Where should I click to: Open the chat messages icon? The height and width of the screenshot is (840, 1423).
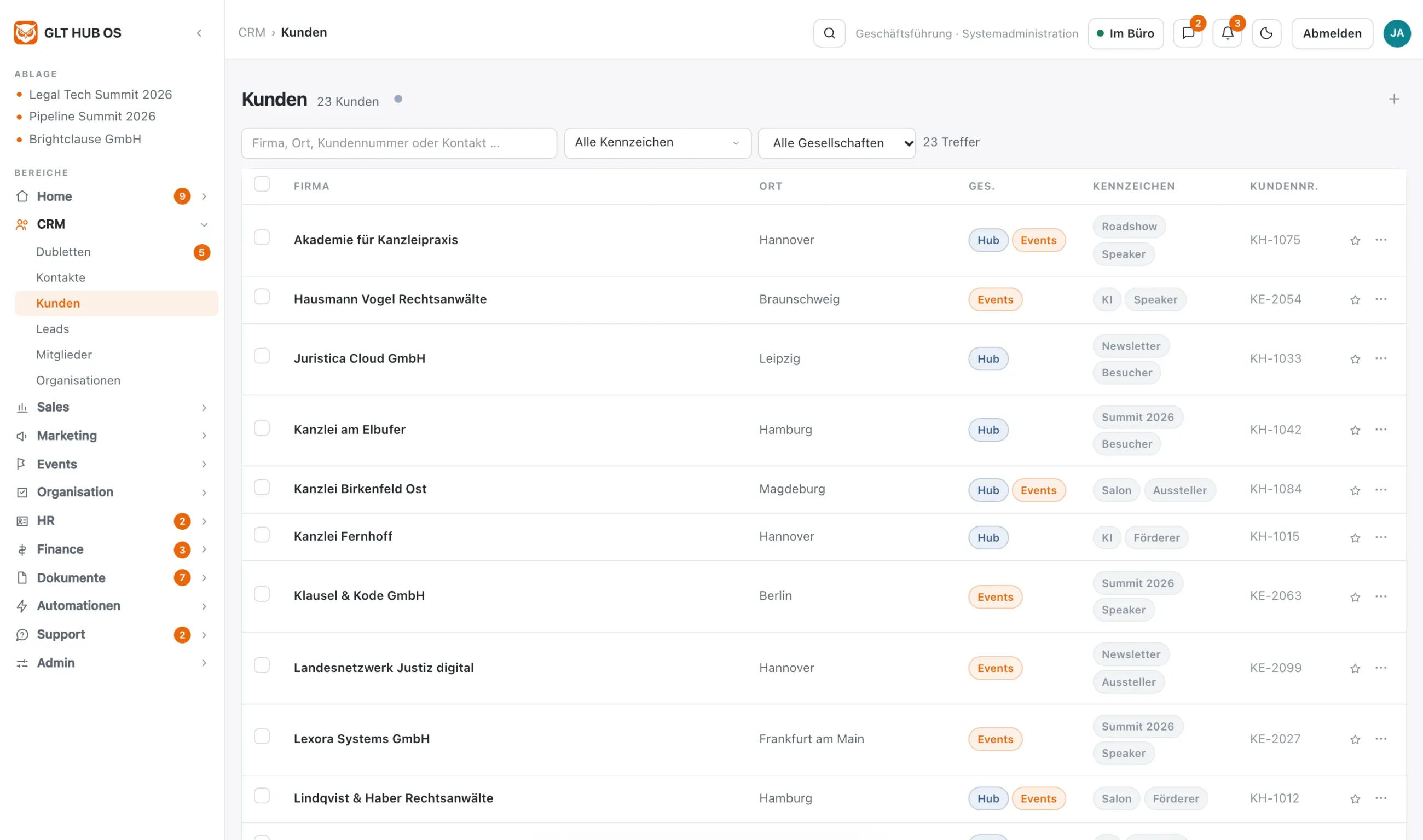coord(1188,33)
